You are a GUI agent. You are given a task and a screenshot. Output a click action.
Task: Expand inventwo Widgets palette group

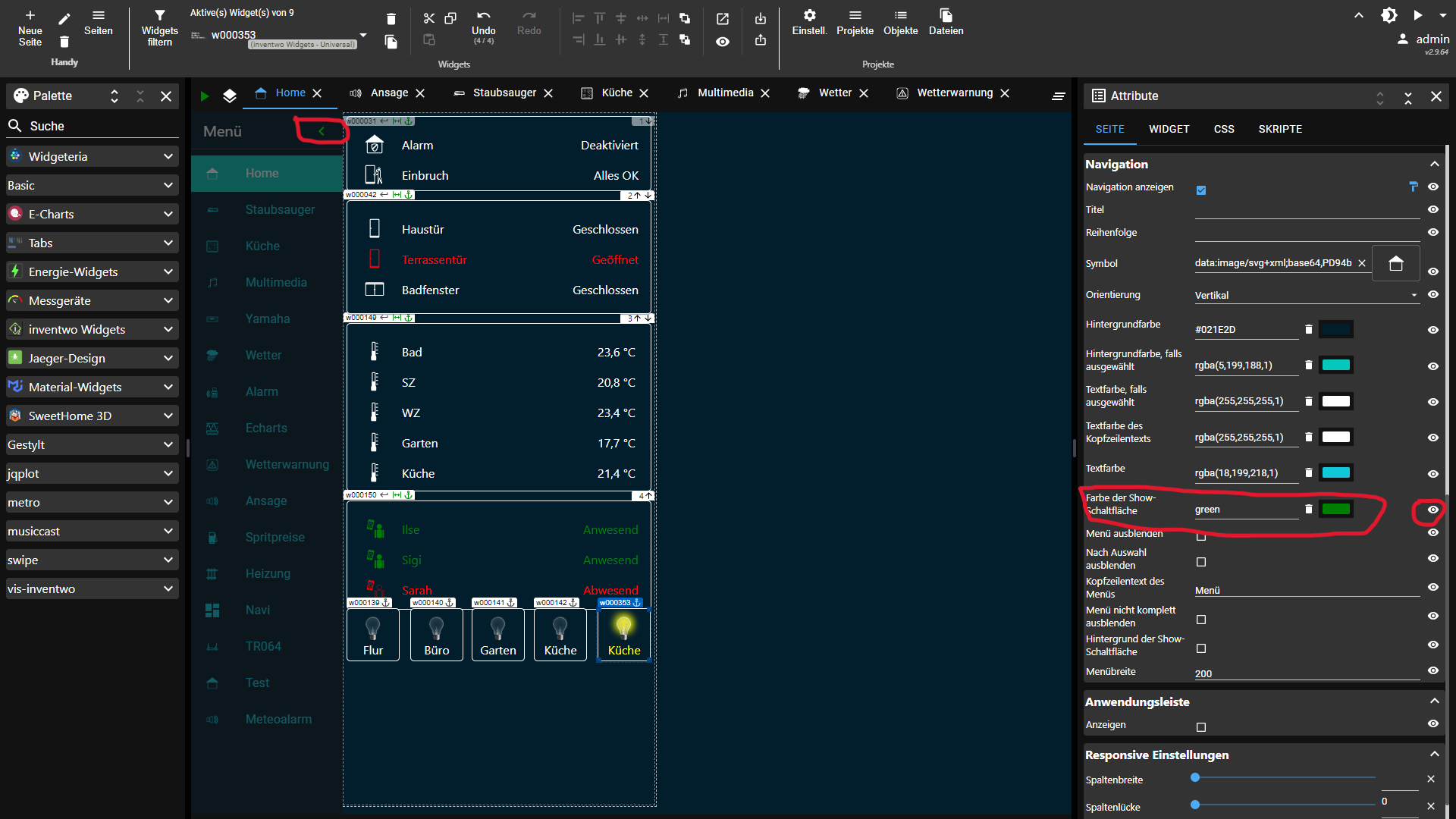(x=93, y=329)
